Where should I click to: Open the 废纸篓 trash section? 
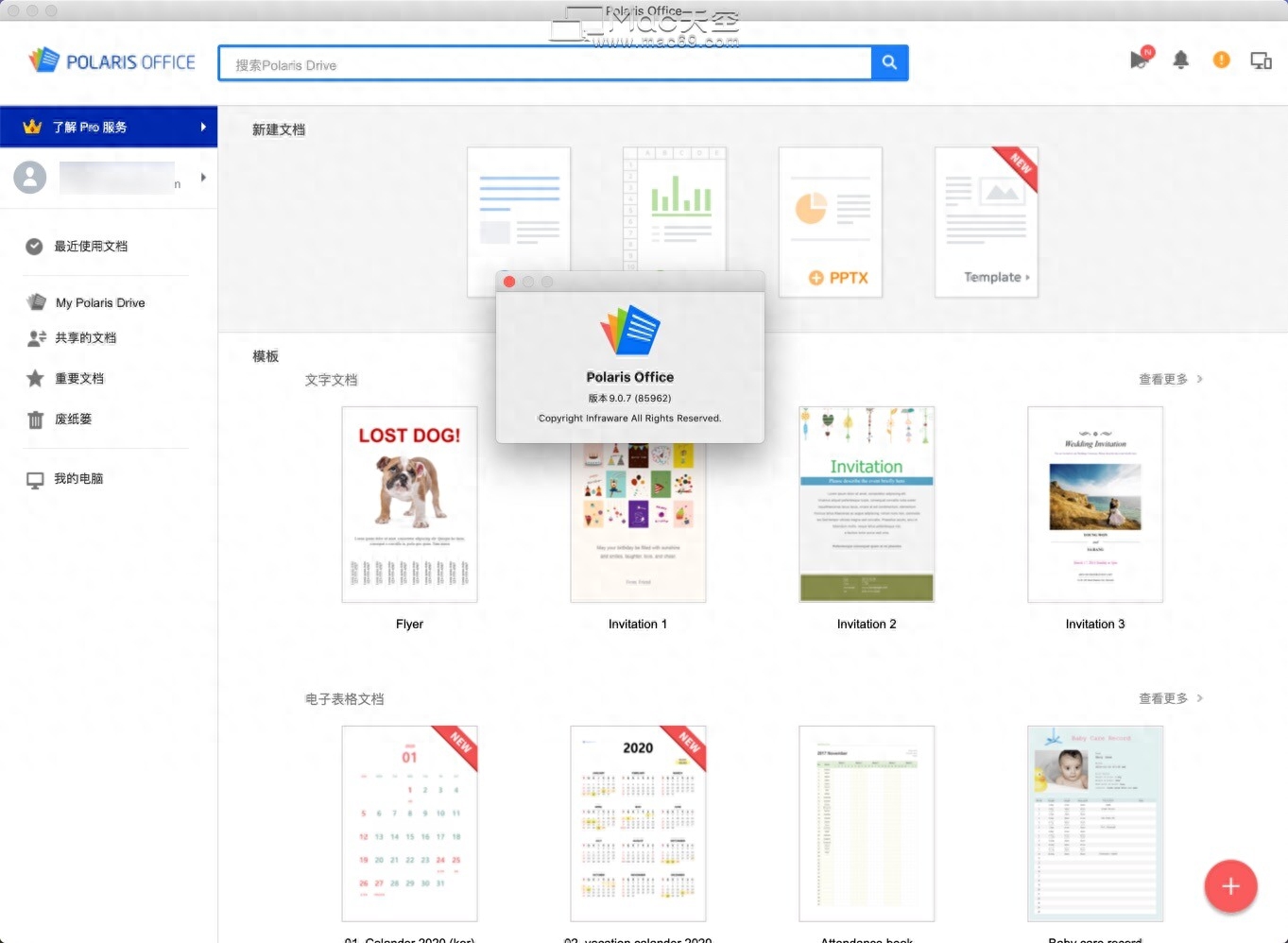pyautogui.click(x=74, y=419)
